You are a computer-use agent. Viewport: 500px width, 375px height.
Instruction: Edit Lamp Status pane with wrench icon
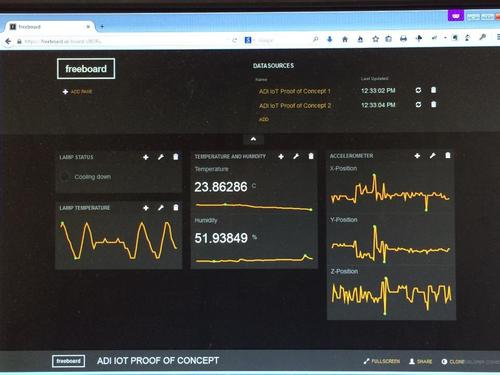[x=161, y=157]
